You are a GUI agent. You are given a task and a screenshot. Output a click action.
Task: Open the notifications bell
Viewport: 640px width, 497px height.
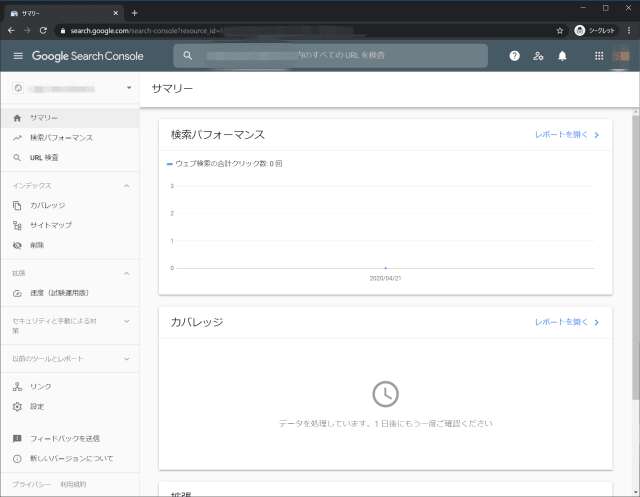tap(562, 56)
